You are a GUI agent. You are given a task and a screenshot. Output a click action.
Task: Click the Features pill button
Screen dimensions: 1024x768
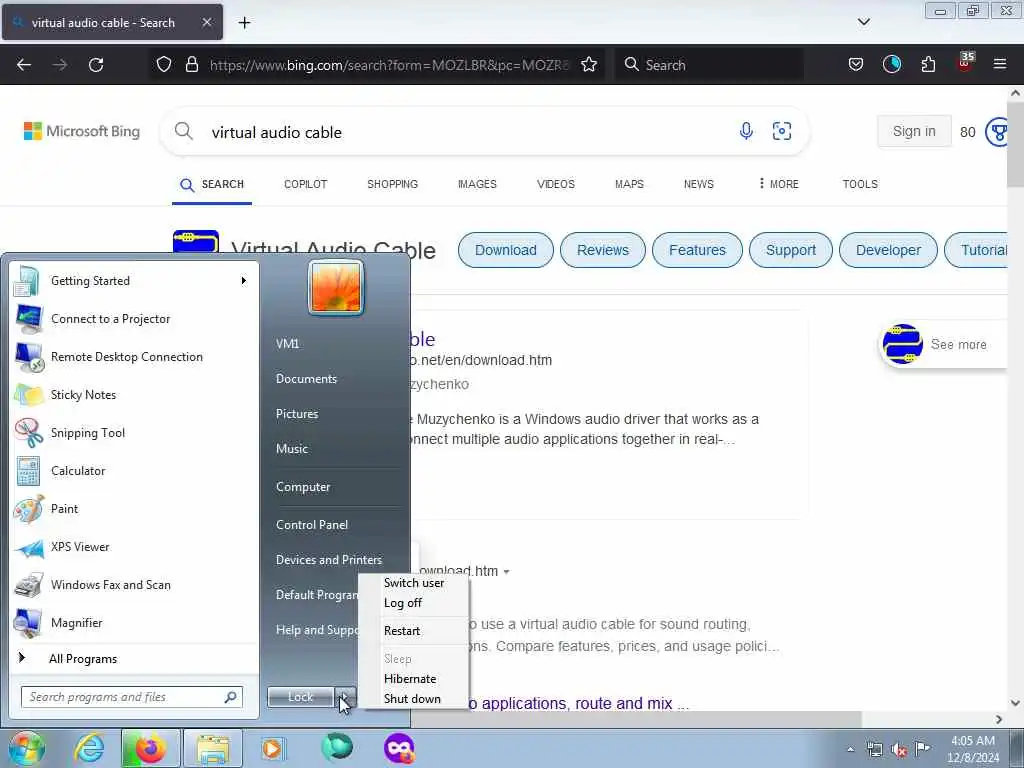click(697, 250)
